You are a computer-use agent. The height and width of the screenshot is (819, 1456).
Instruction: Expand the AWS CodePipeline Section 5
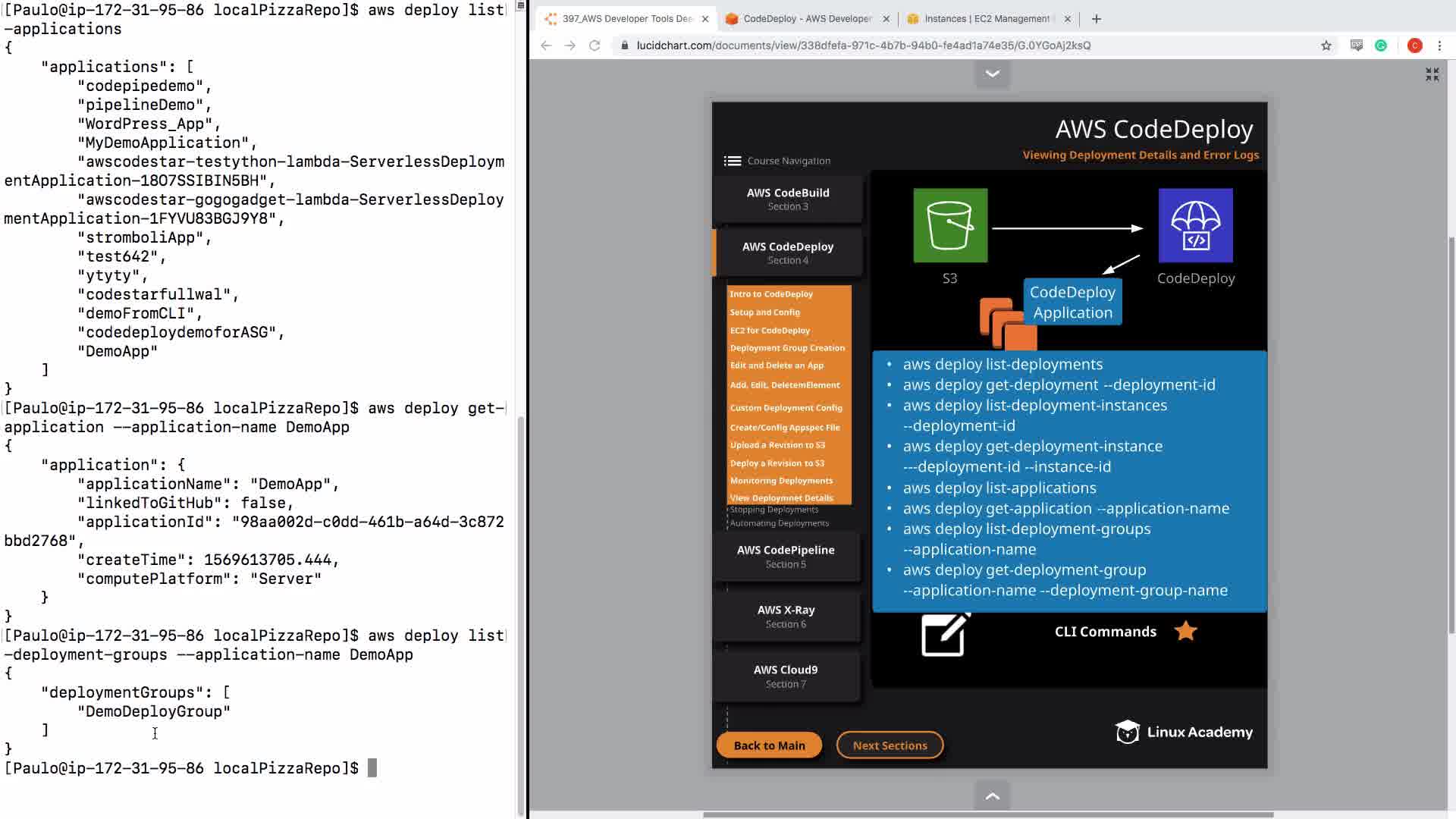(786, 556)
